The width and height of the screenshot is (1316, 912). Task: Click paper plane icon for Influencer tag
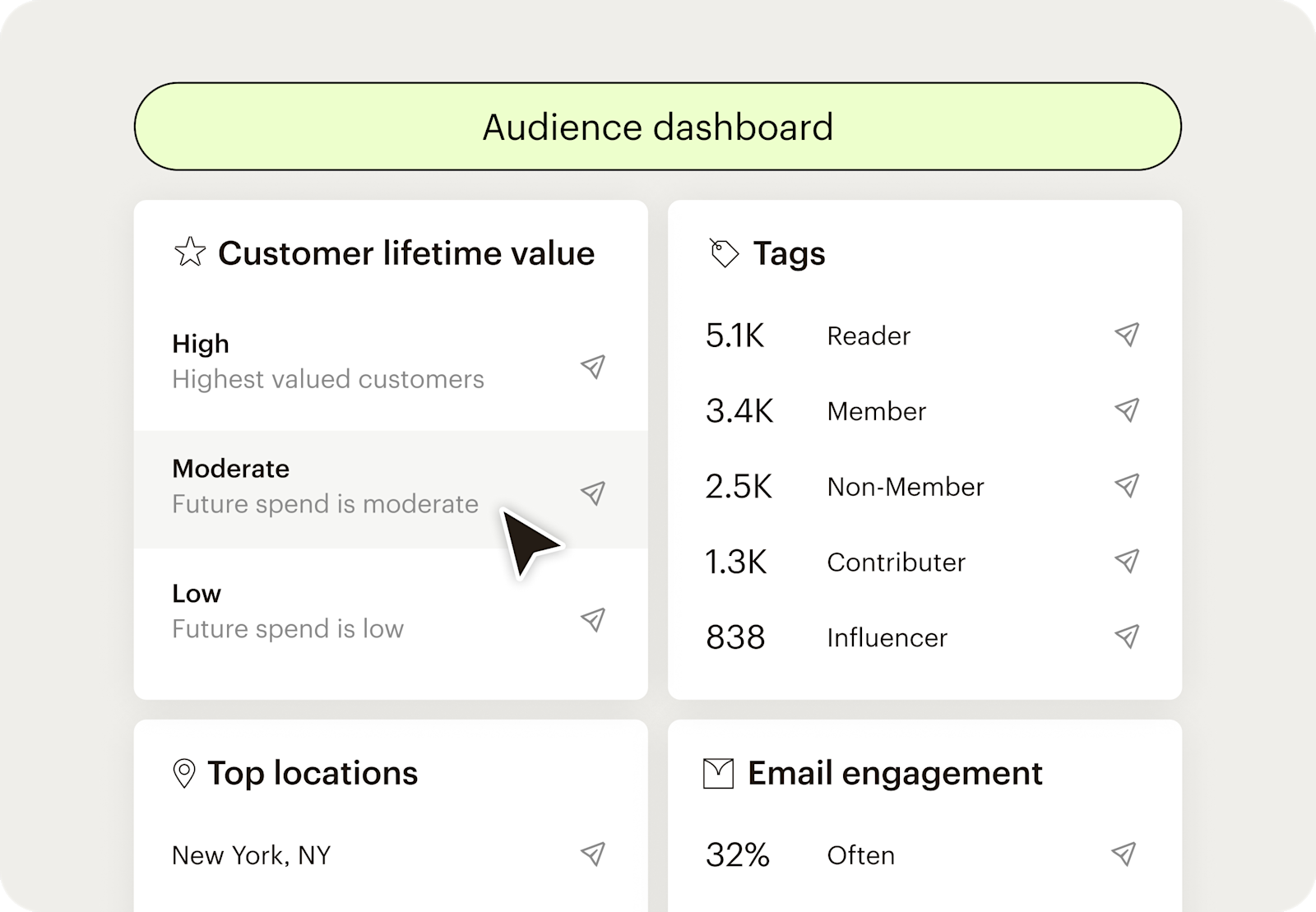[1126, 636]
